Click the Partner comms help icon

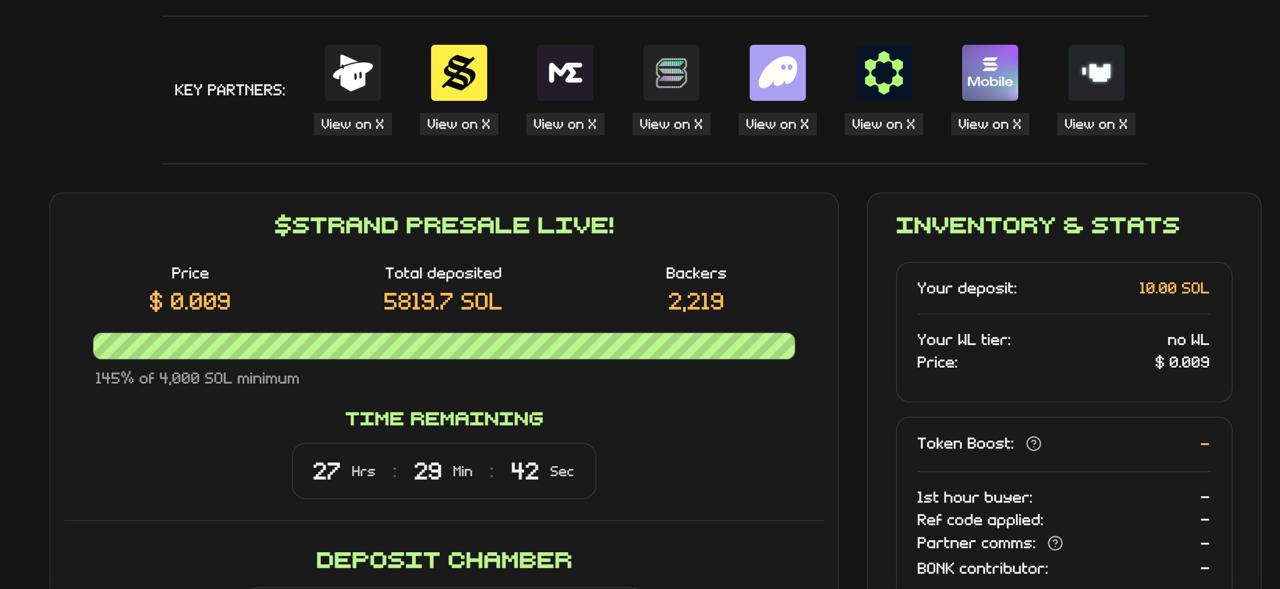(1055, 543)
